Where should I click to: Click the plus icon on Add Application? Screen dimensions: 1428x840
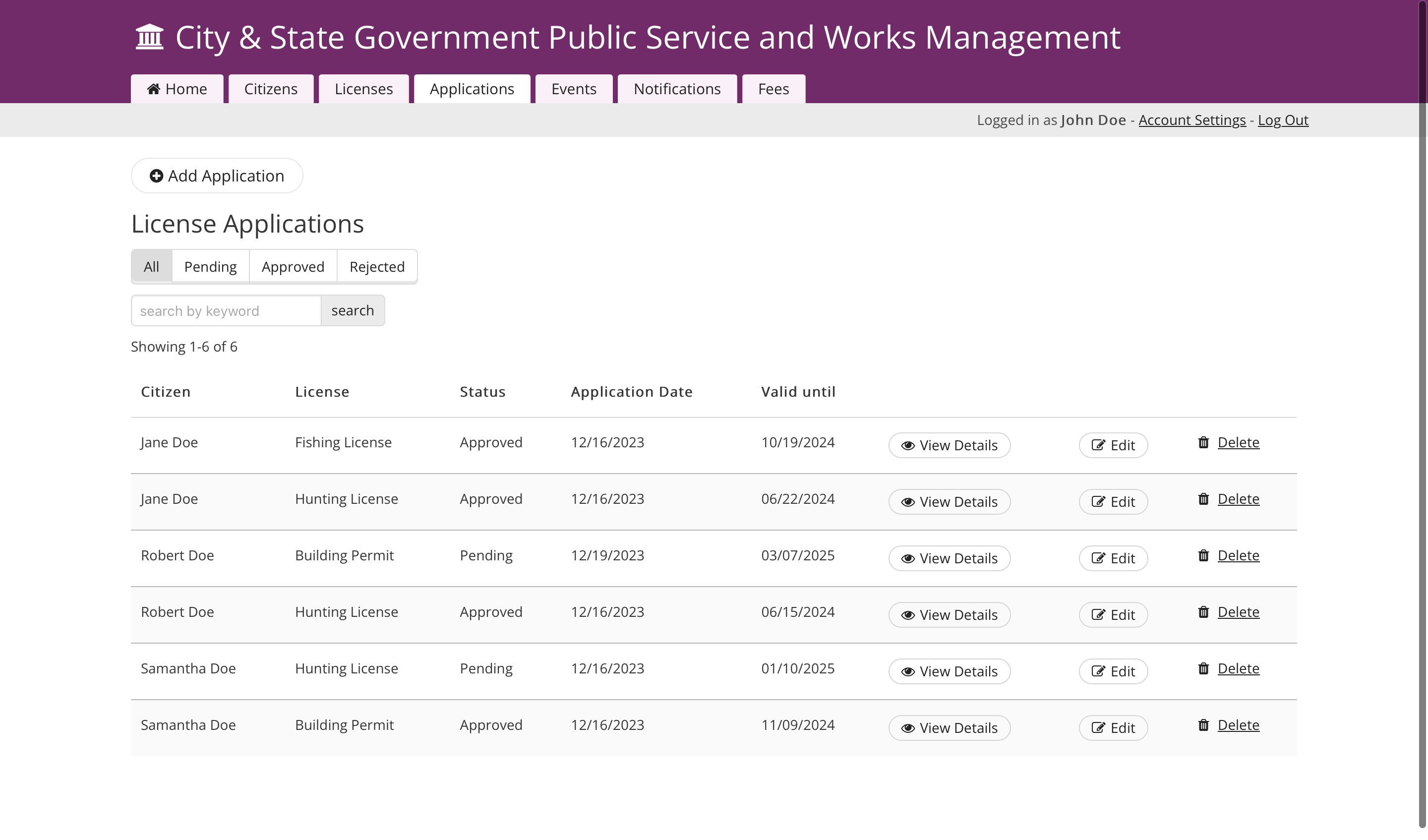156,176
